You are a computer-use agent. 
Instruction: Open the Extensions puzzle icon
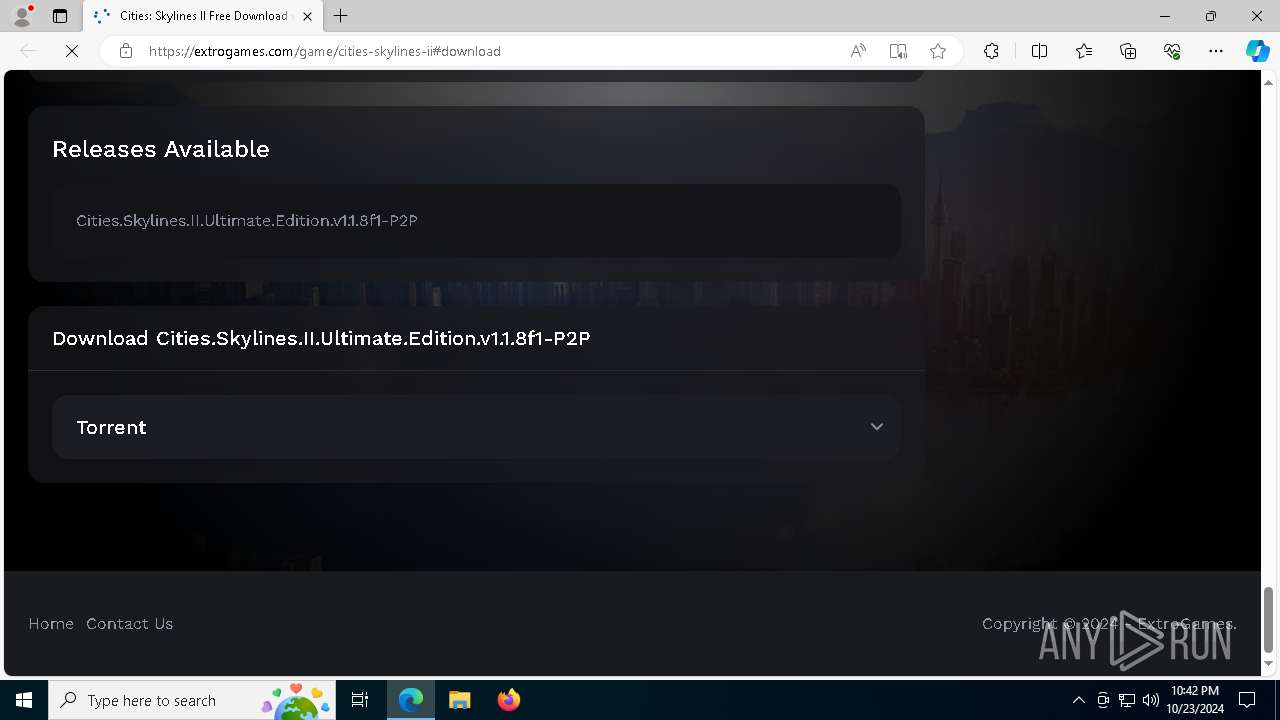[991, 51]
